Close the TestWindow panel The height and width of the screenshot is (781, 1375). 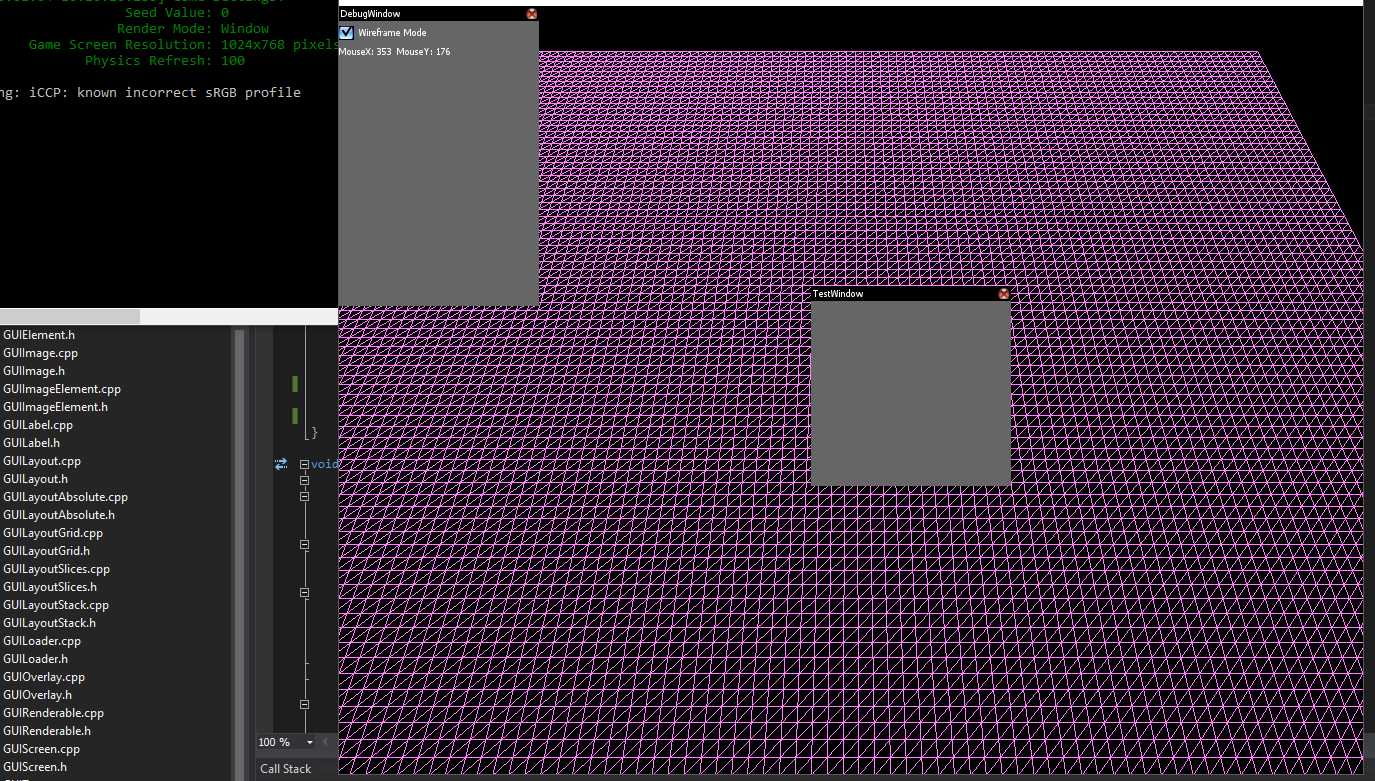point(1004,294)
